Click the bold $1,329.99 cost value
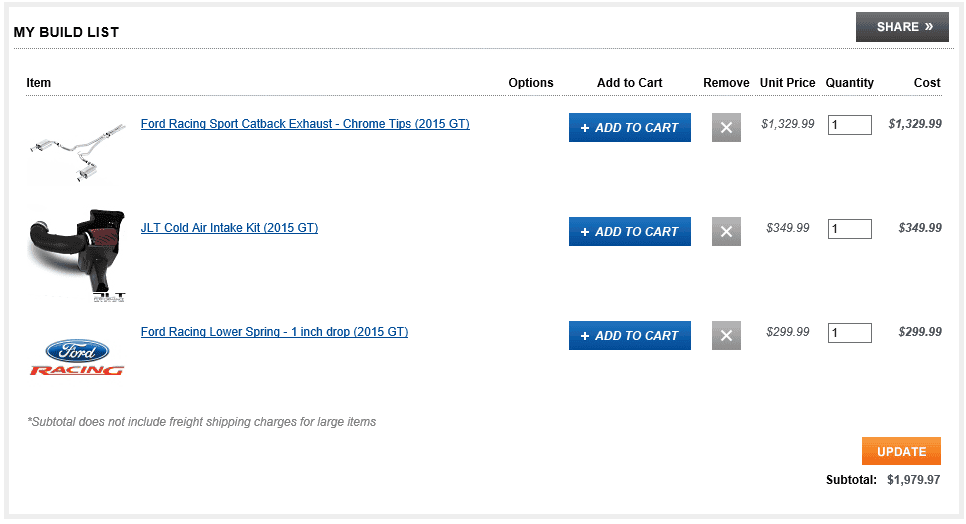 pos(915,124)
